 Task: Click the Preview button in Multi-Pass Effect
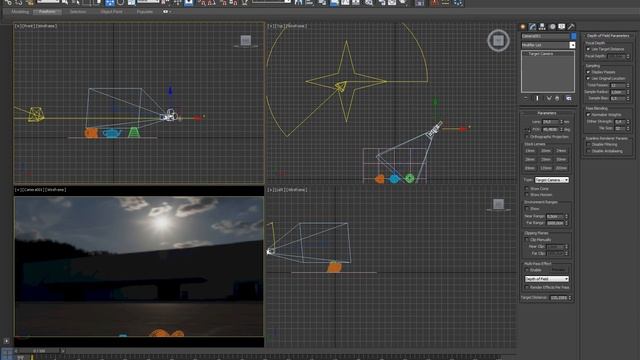point(558,270)
